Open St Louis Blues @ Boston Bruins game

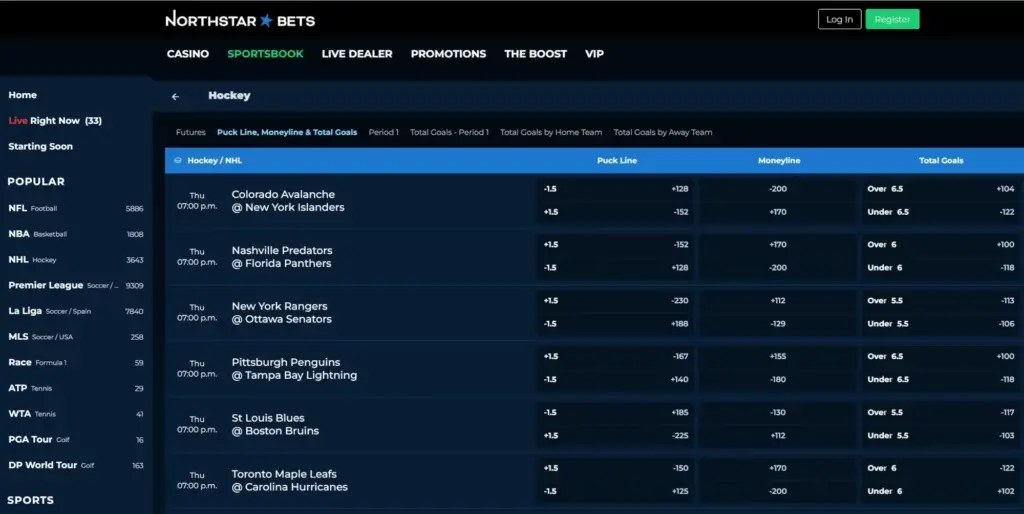[275, 424]
